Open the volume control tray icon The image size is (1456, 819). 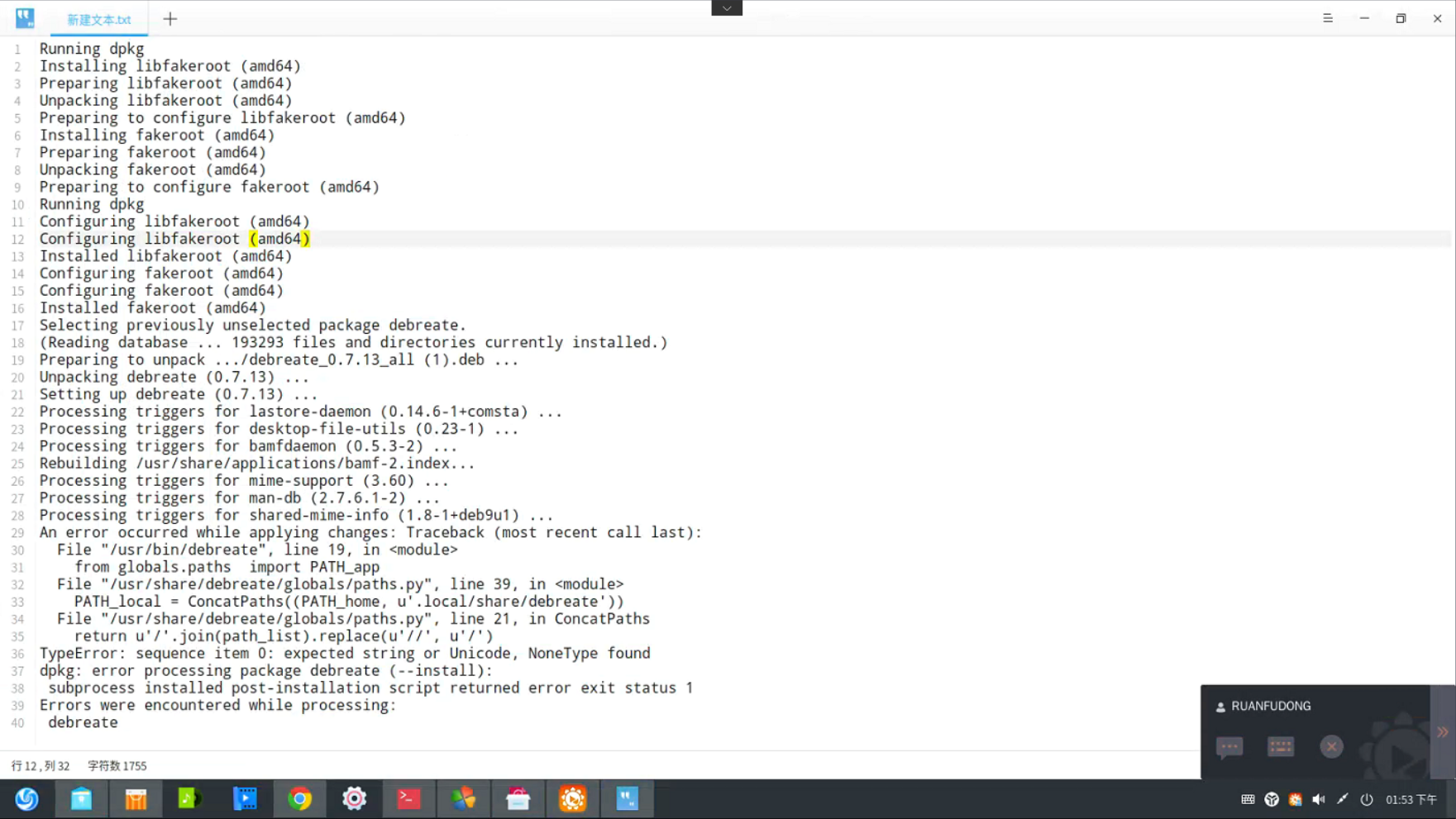[1319, 799]
